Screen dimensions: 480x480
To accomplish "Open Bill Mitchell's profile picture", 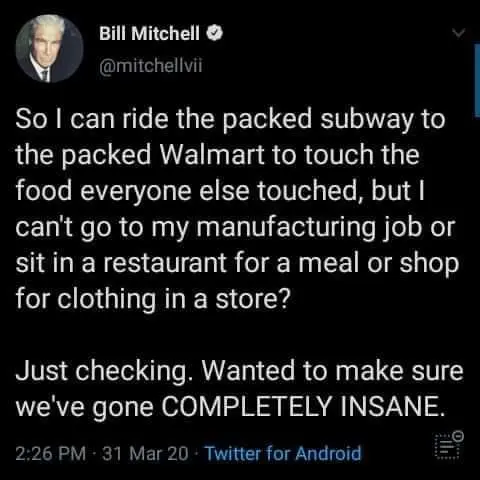I will pos(49,48).
